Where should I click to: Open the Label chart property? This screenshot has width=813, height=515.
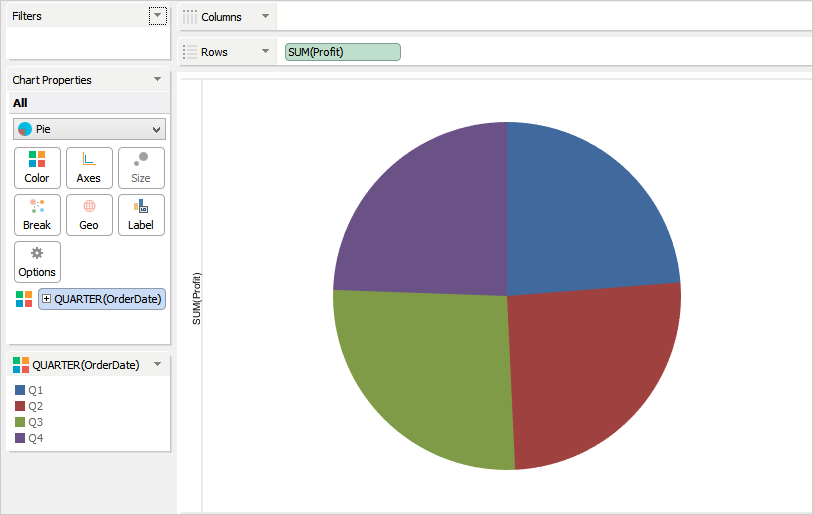pyautogui.click(x=141, y=215)
